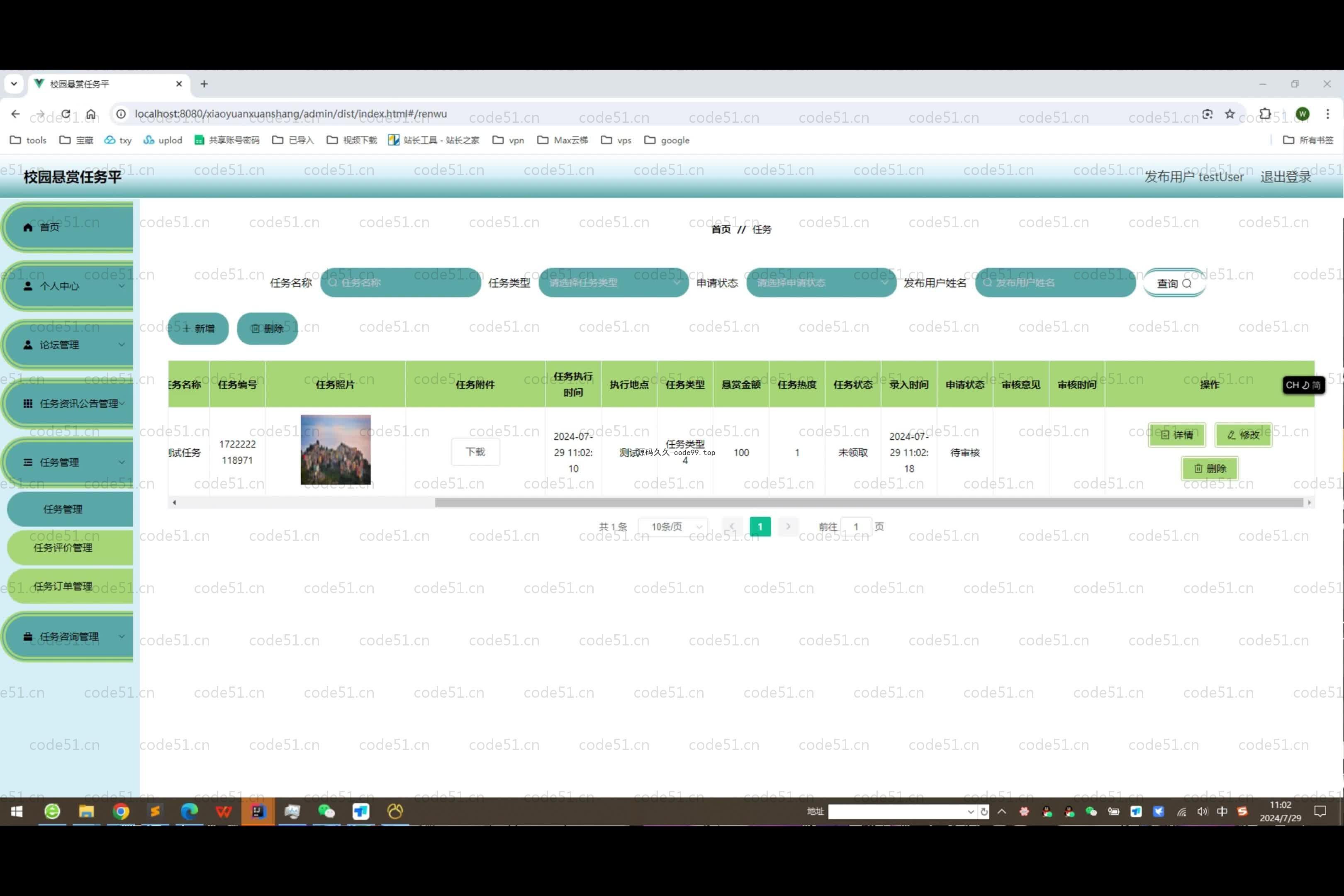Open WeChat from taskbar
Screen dimensions: 1344x896
coord(326,811)
